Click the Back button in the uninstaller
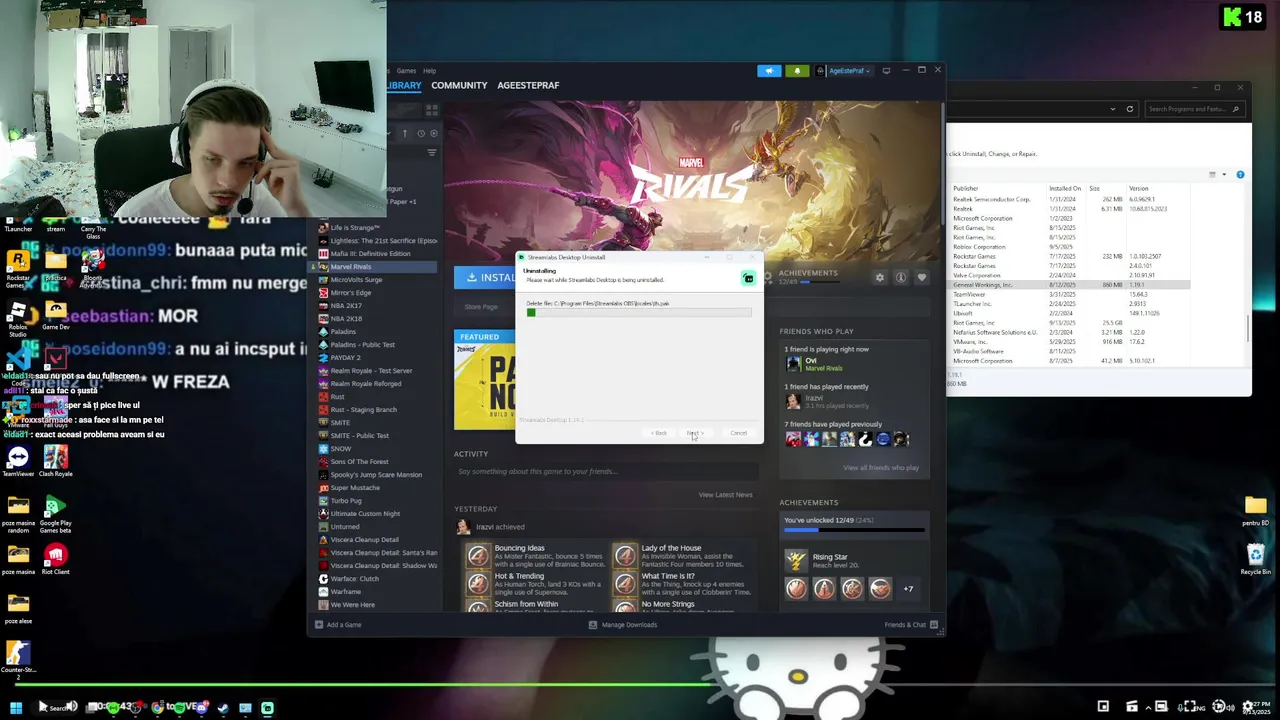 (659, 433)
